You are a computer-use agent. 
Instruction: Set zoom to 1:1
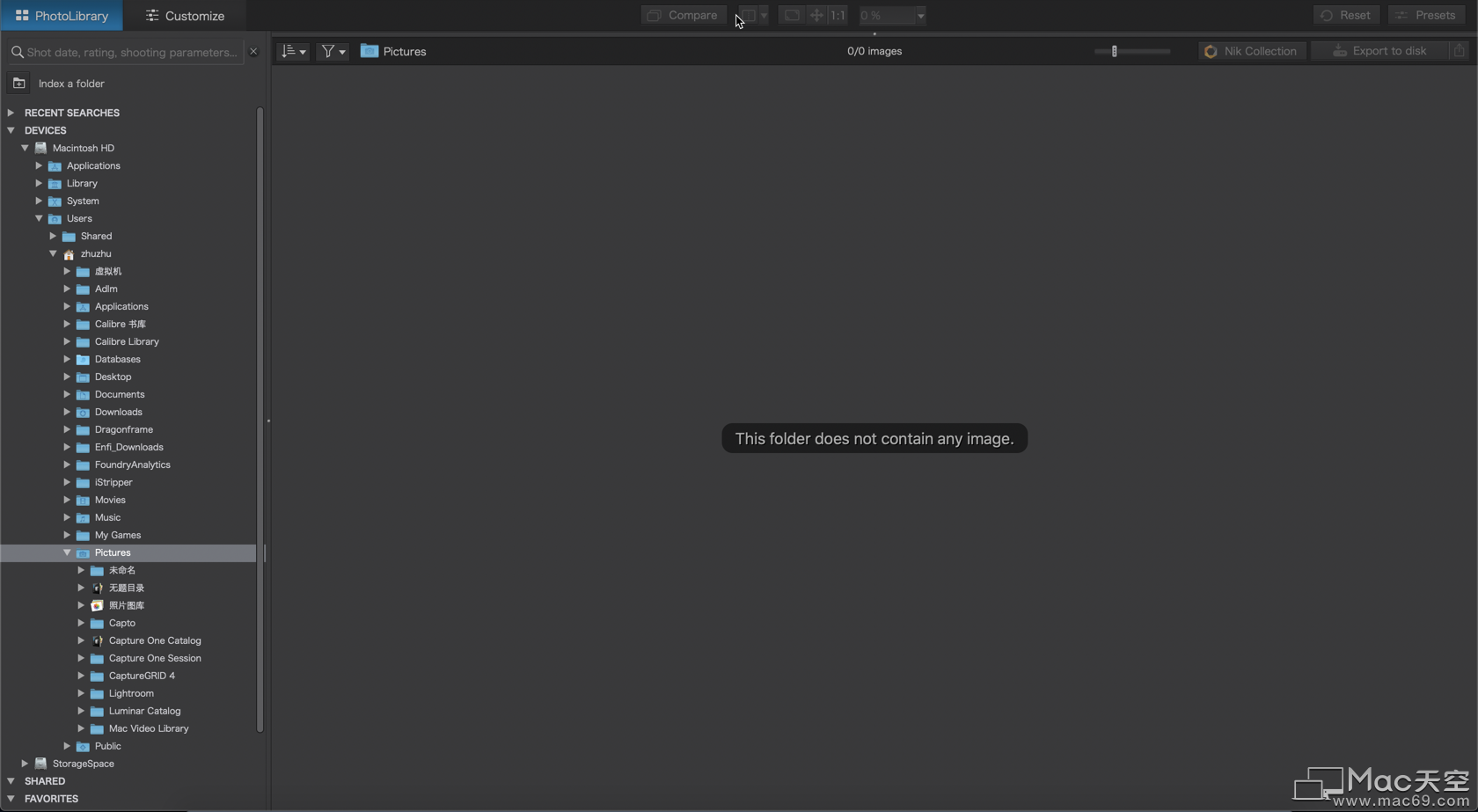click(x=838, y=15)
